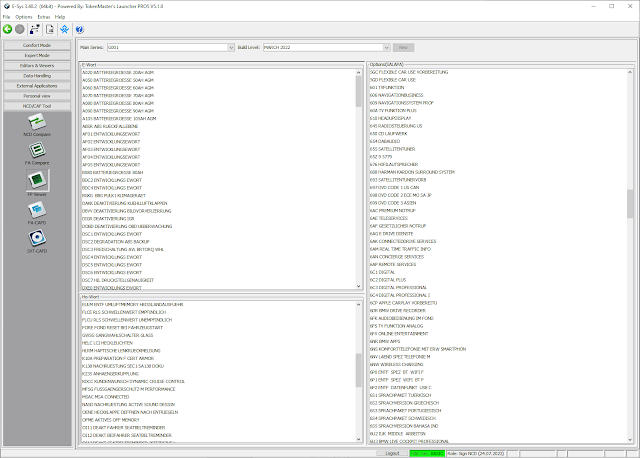Open the External Applications section
This screenshot has width=640, height=458.
pos(37,86)
